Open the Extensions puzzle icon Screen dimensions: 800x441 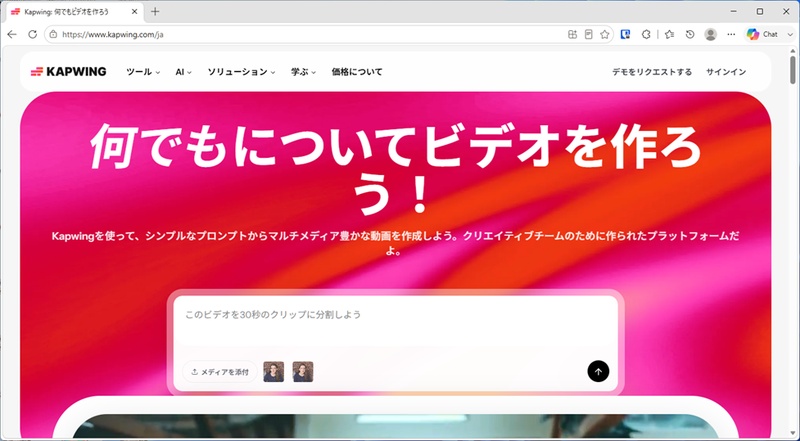pos(646,34)
